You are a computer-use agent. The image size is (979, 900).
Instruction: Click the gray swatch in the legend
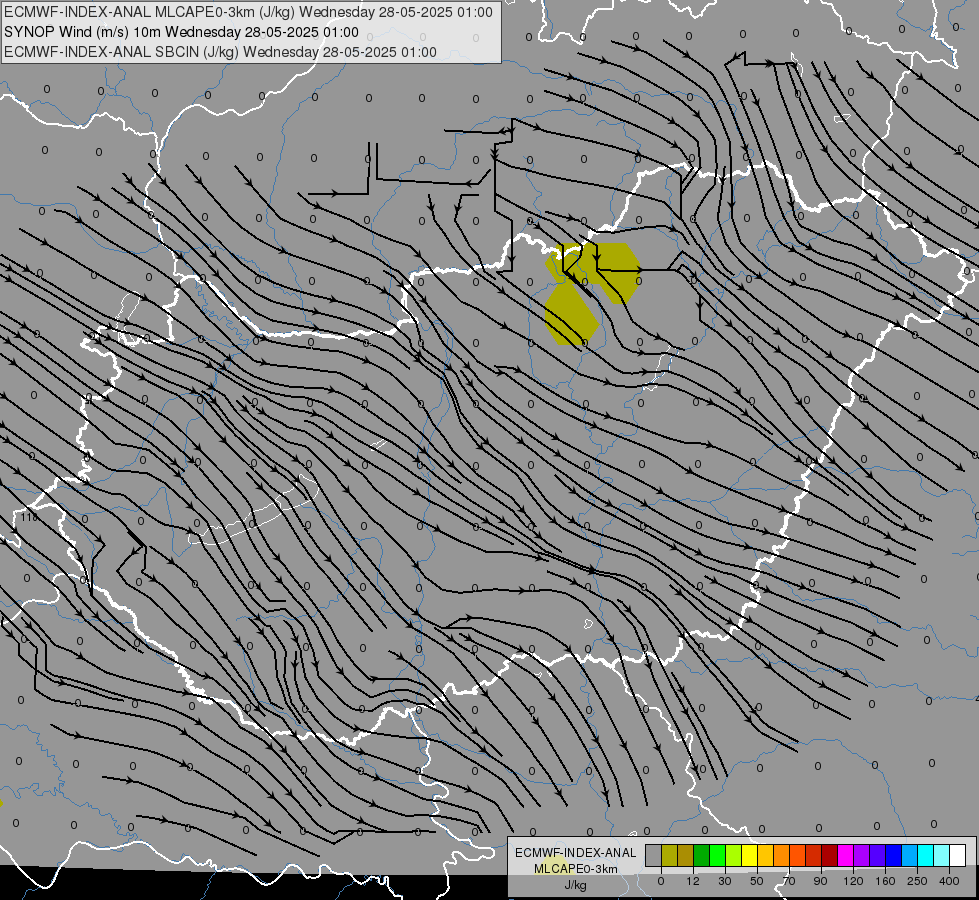[654, 855]
